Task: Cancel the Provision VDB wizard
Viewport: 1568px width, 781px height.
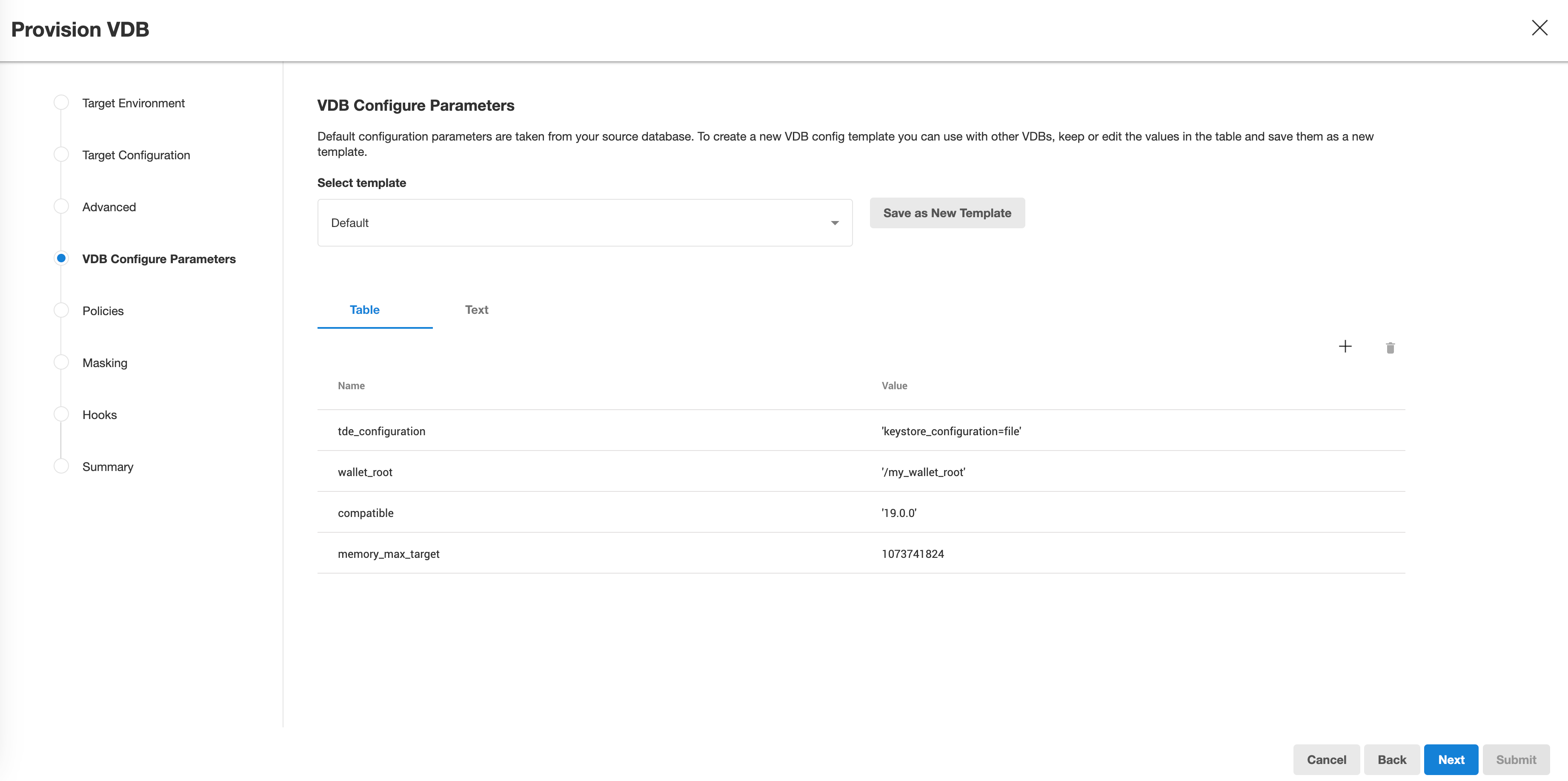Action: [1326, 759]
